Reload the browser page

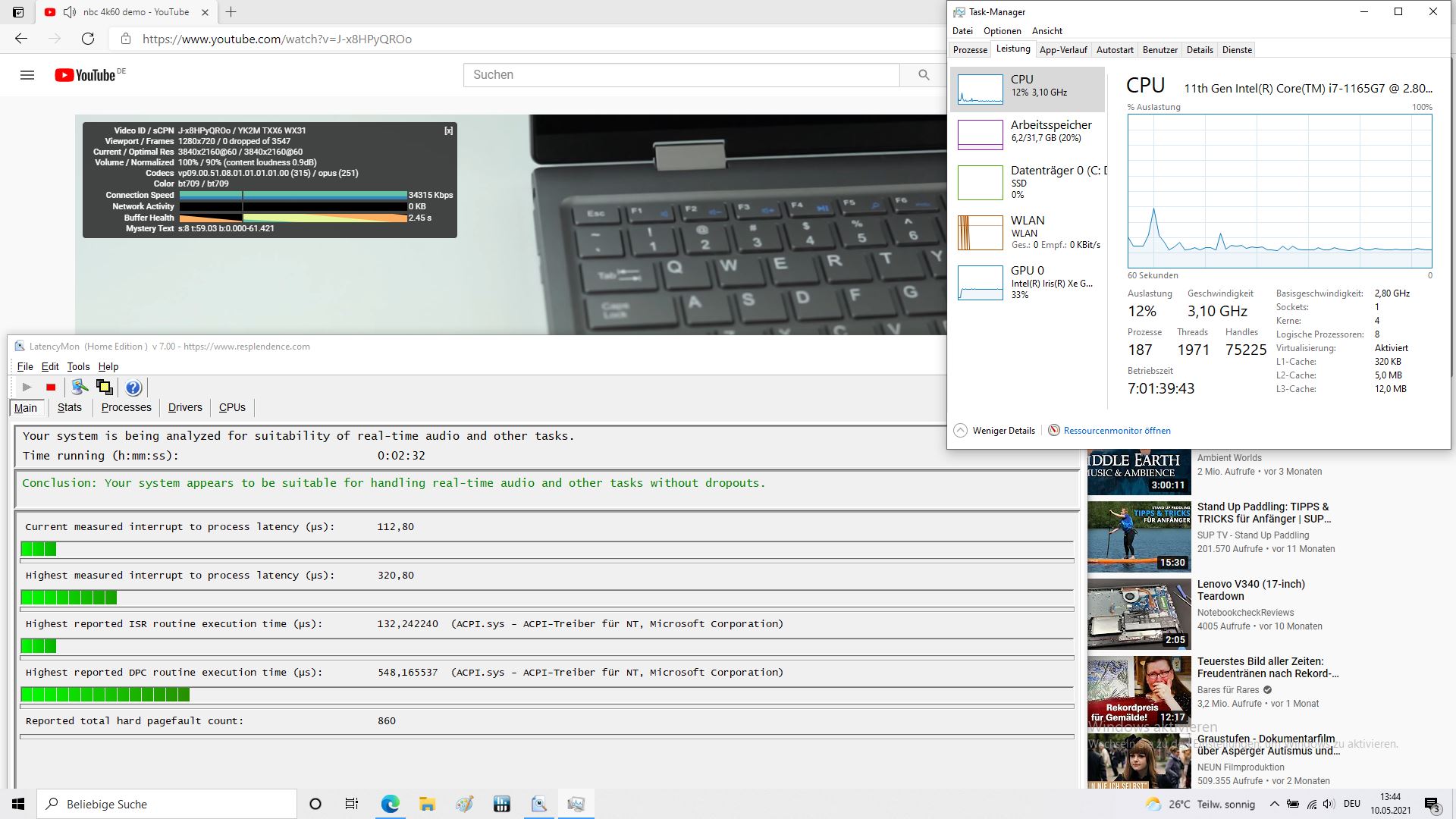coord(88,39)
